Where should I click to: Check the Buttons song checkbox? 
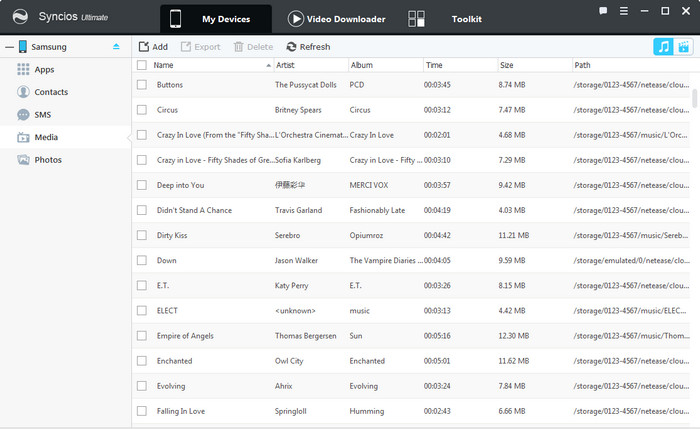point(142,85)
